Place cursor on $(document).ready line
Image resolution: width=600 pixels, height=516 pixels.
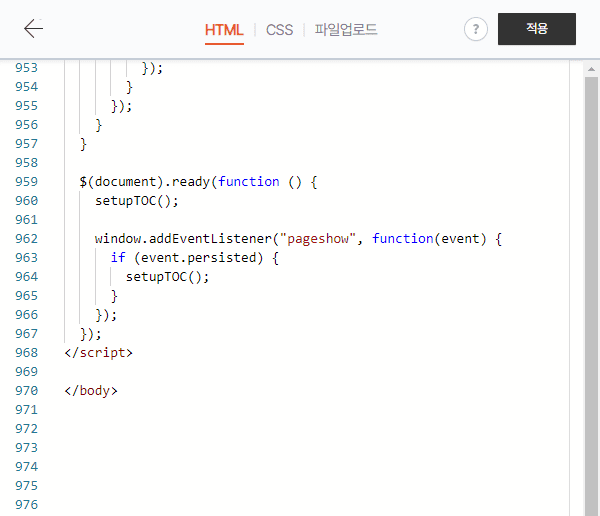(198, 182)
